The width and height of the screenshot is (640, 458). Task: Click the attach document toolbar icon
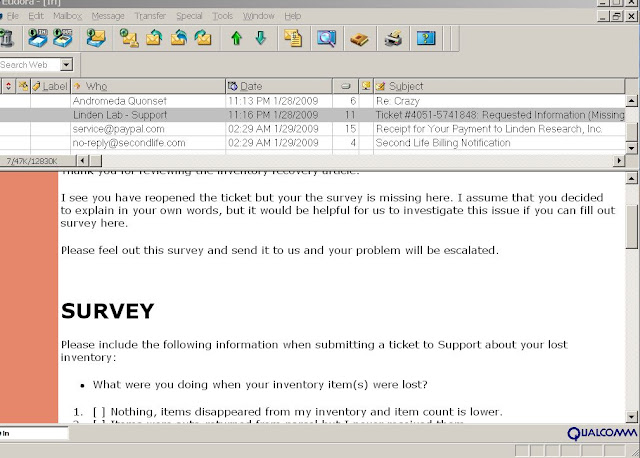[293, 38]
